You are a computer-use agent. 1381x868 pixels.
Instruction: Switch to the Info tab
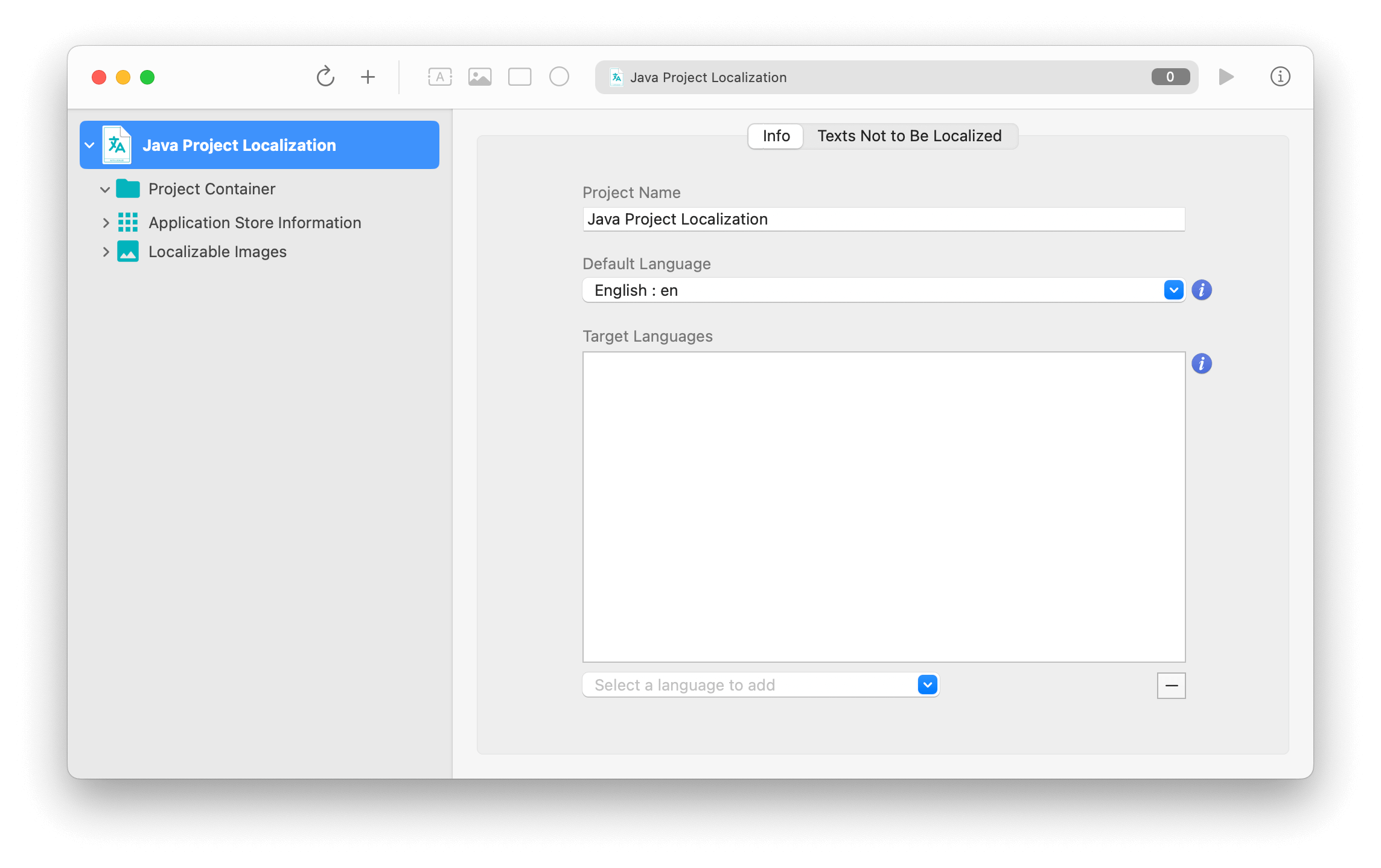click(776, 136)
